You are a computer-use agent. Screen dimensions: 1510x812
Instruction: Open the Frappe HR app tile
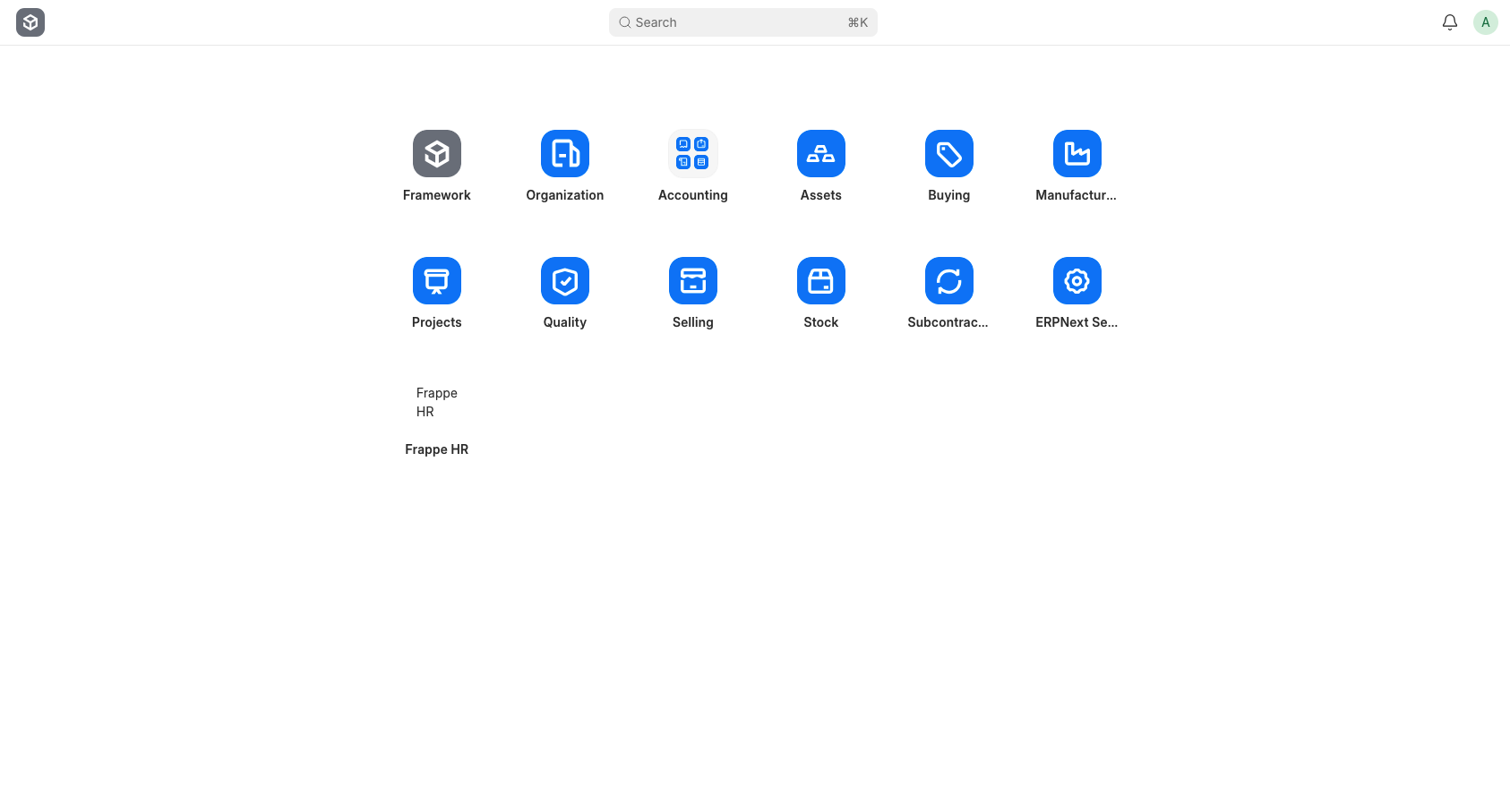coord(437,403)
